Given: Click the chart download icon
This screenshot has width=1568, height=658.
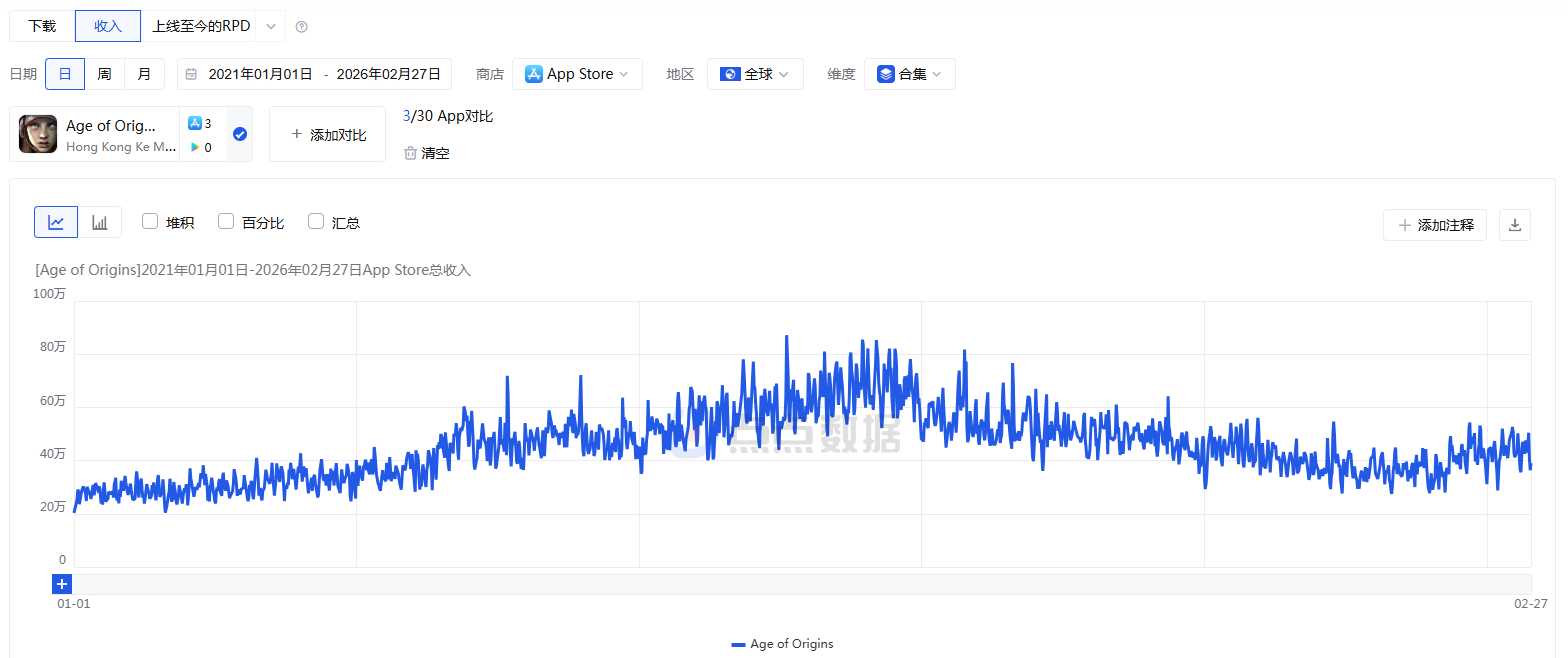Looking at the screenshot, I should click(1515, 225).
